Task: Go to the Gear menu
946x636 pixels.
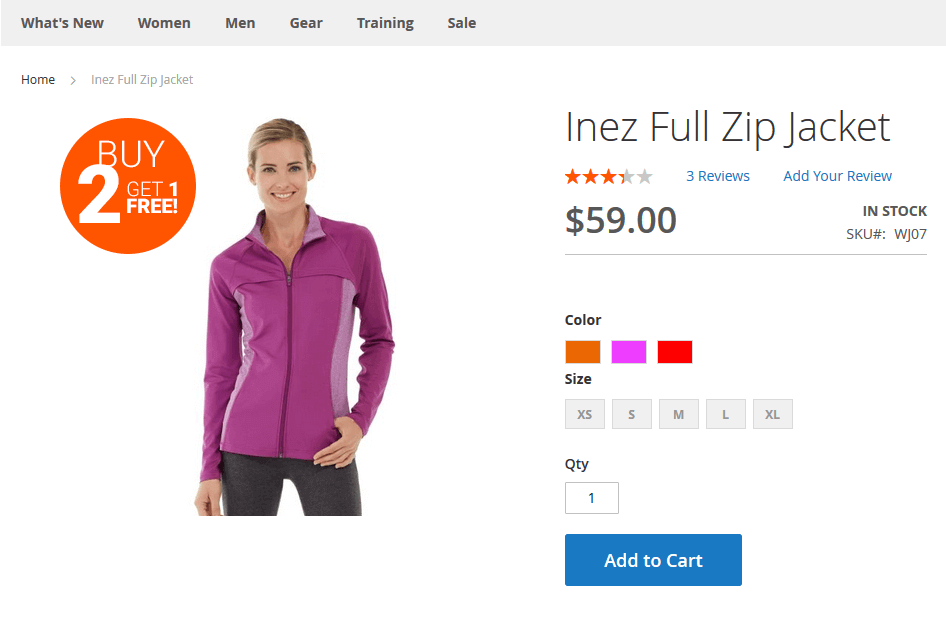Action: tap(306, 23)
